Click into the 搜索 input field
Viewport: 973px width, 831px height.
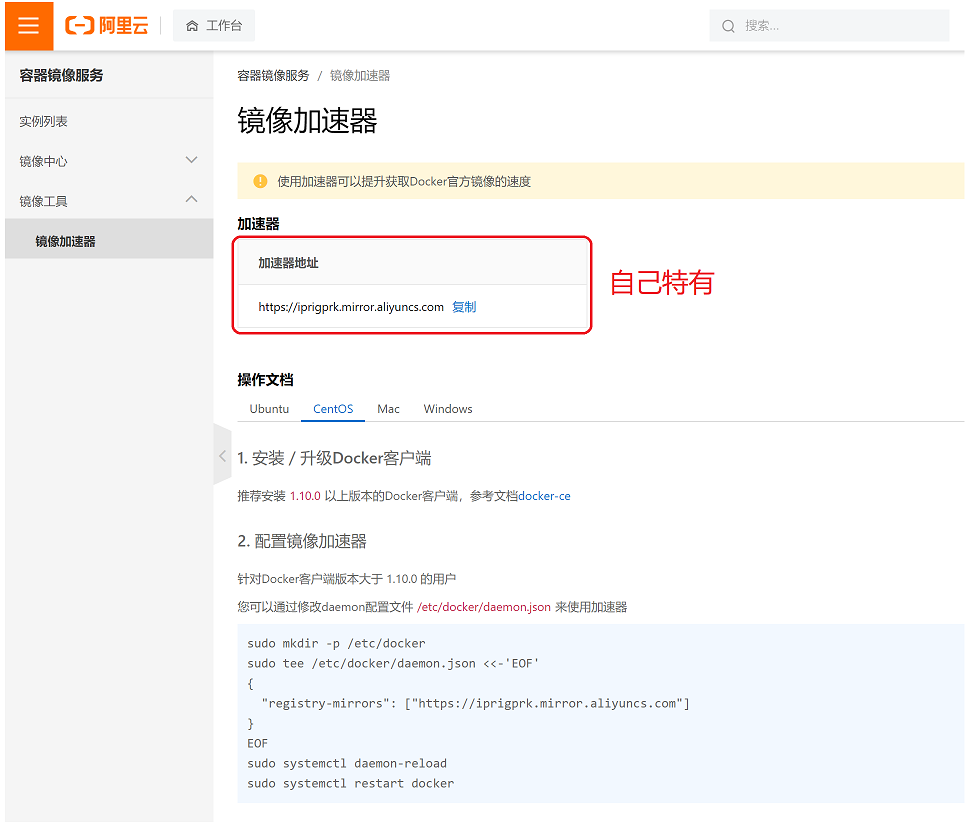click(840, 26)
